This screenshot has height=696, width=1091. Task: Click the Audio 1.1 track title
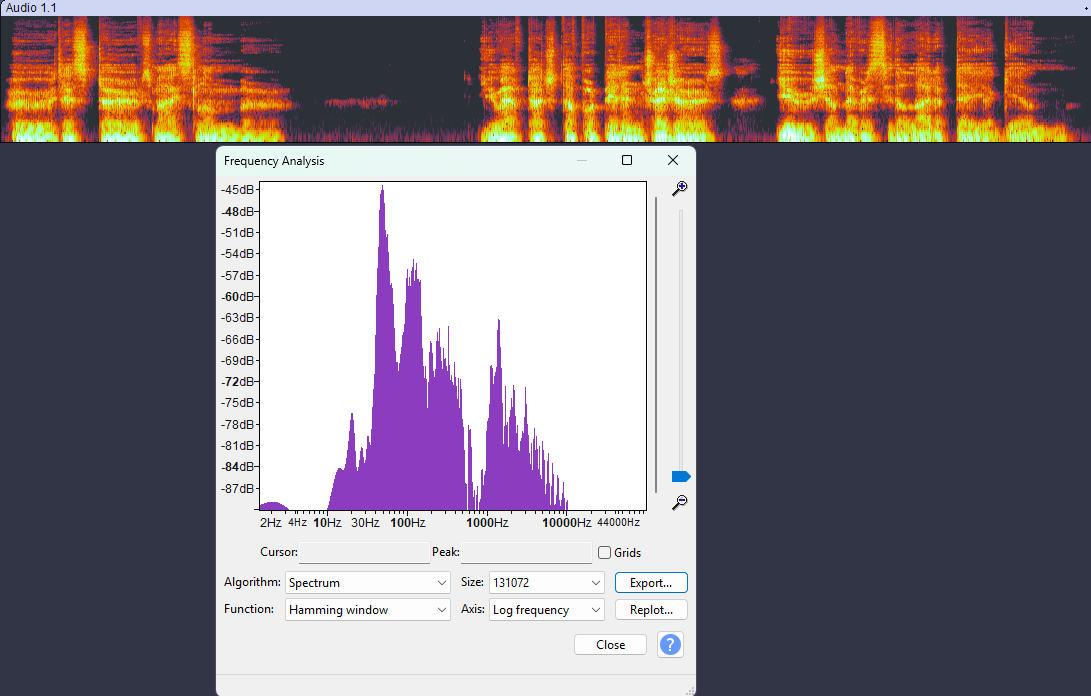click(x=31, y=8)
